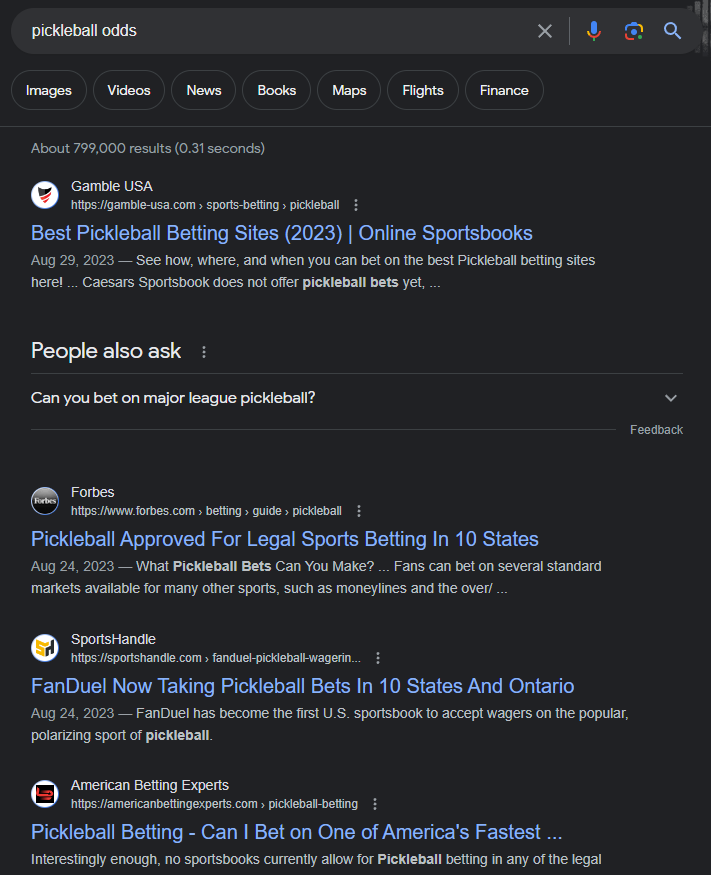
Task: Switch to the News tab
Action: pyautogui.click(x=204, y=90)
